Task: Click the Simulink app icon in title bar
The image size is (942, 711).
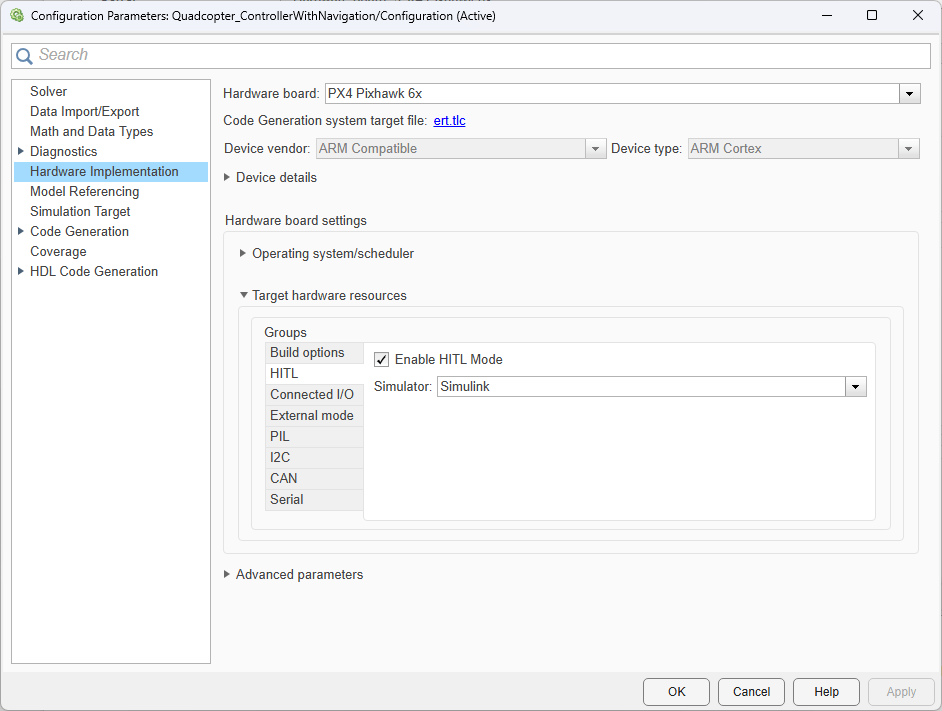Action: coord(17,16)
